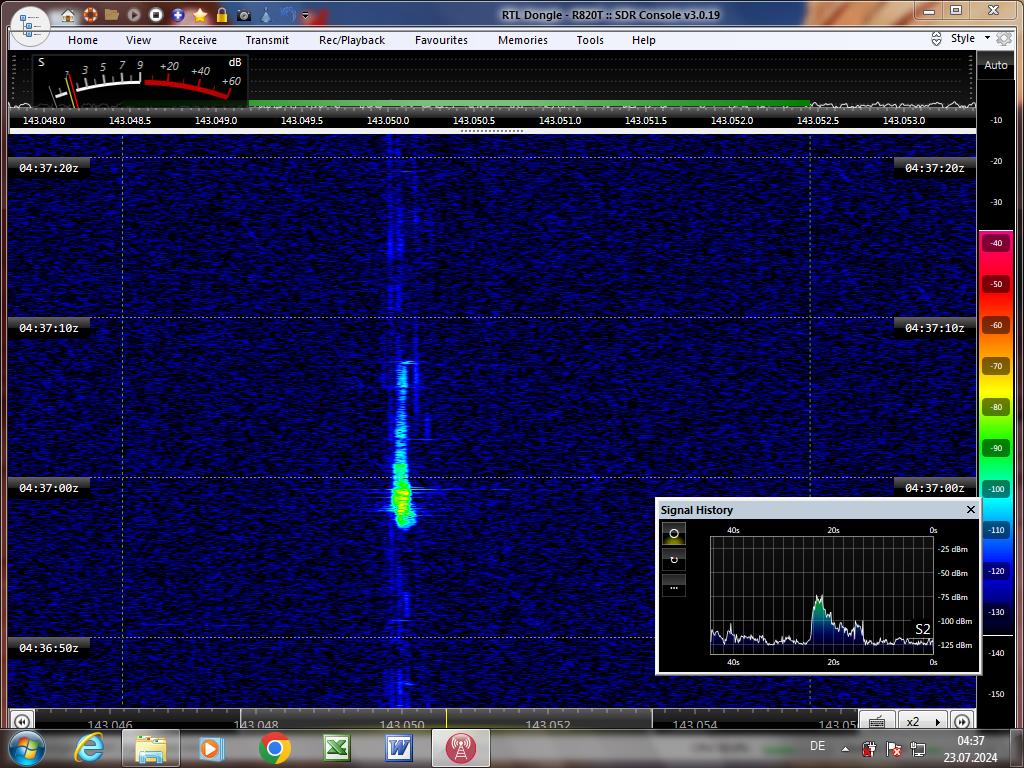Open the View ribbon tab
The image size is (1024, 768).
pyautogui.click(x=138, y=40)
